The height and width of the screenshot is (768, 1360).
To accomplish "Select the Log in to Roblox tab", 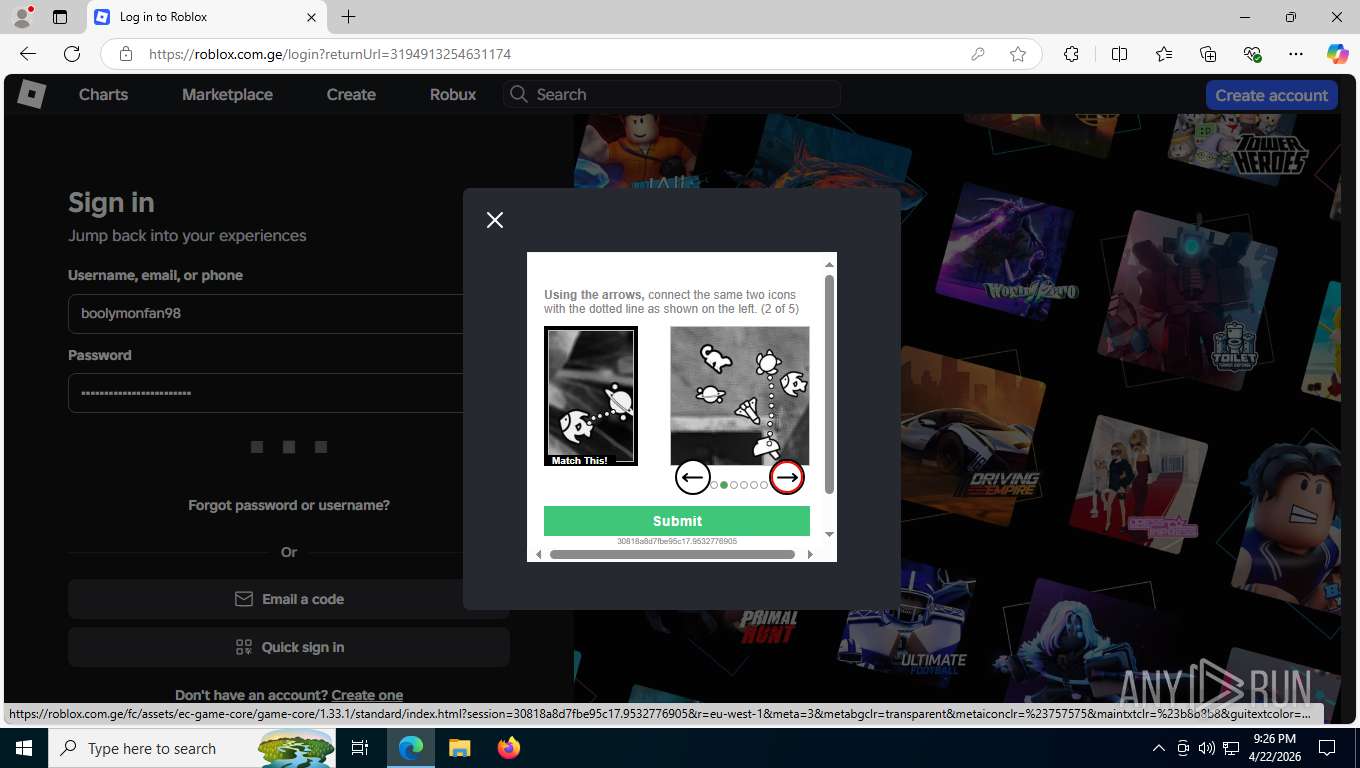I will coord(205,17).
